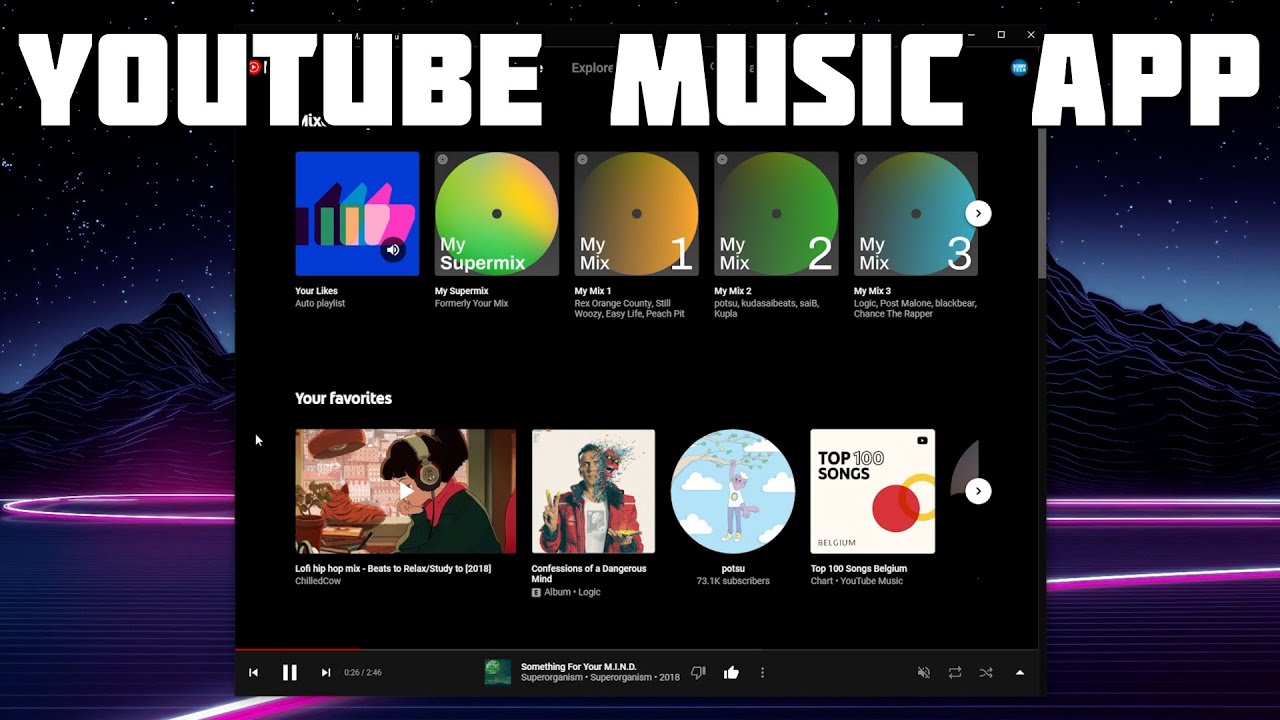Click the 'Auto playlist' subtitle

[320, 303]
